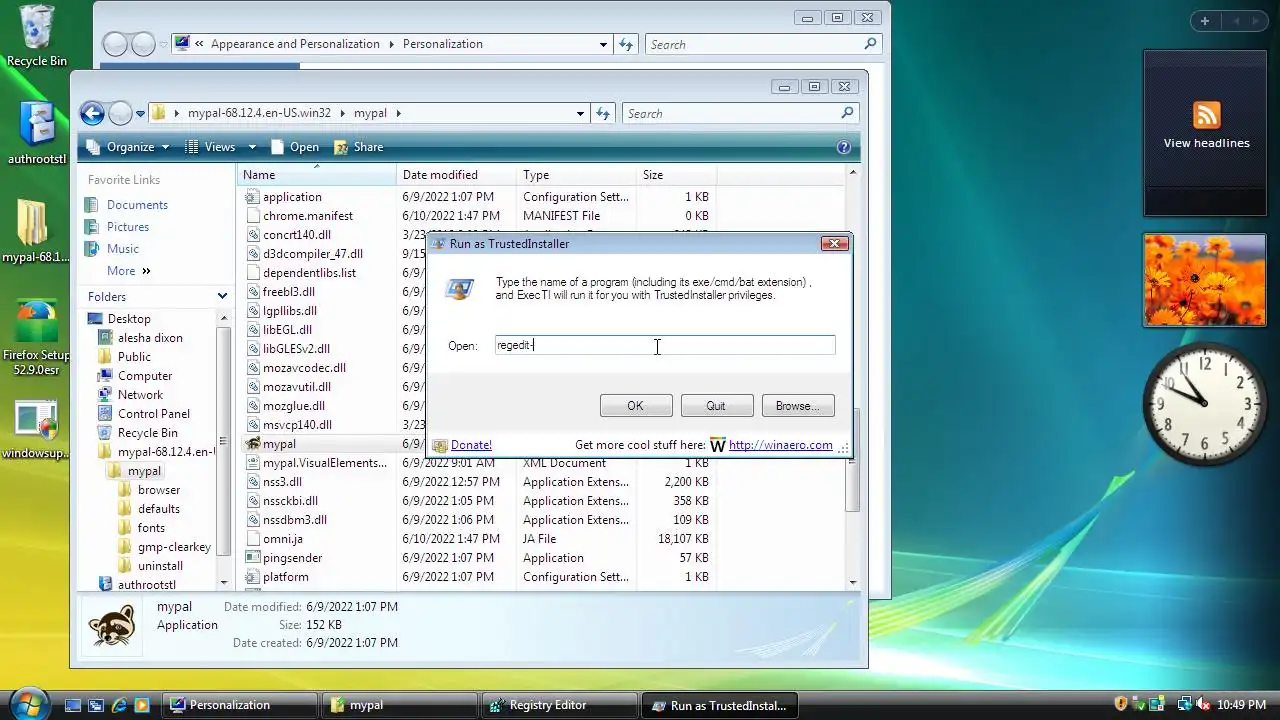Open the Recycle Bin desktop icon
This screenshot has height=720, width=1280.
pyautogui.click(x=37, y=36)
